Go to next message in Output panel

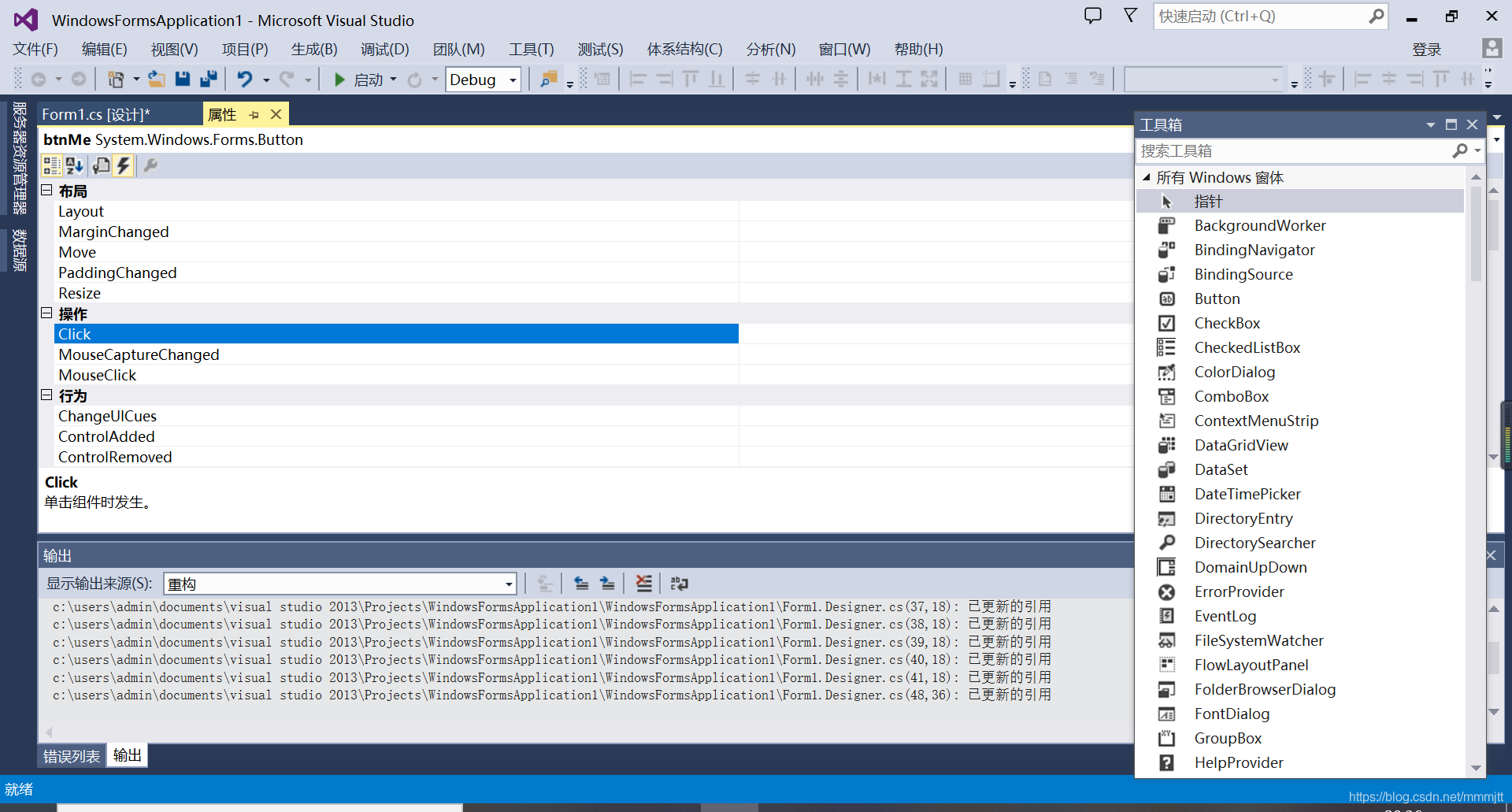607,584
